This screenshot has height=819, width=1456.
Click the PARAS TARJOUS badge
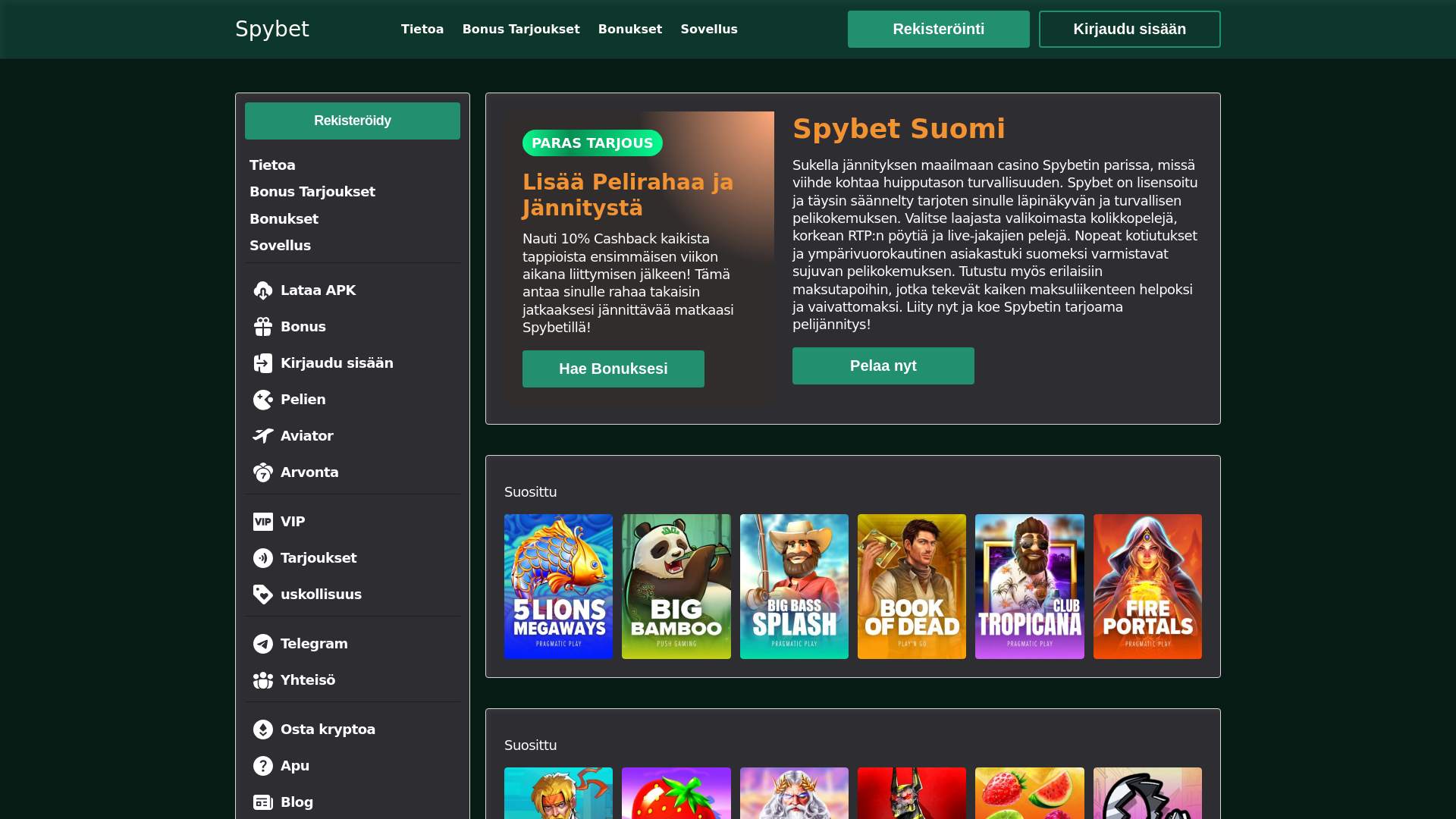click(x=592, y=143)
